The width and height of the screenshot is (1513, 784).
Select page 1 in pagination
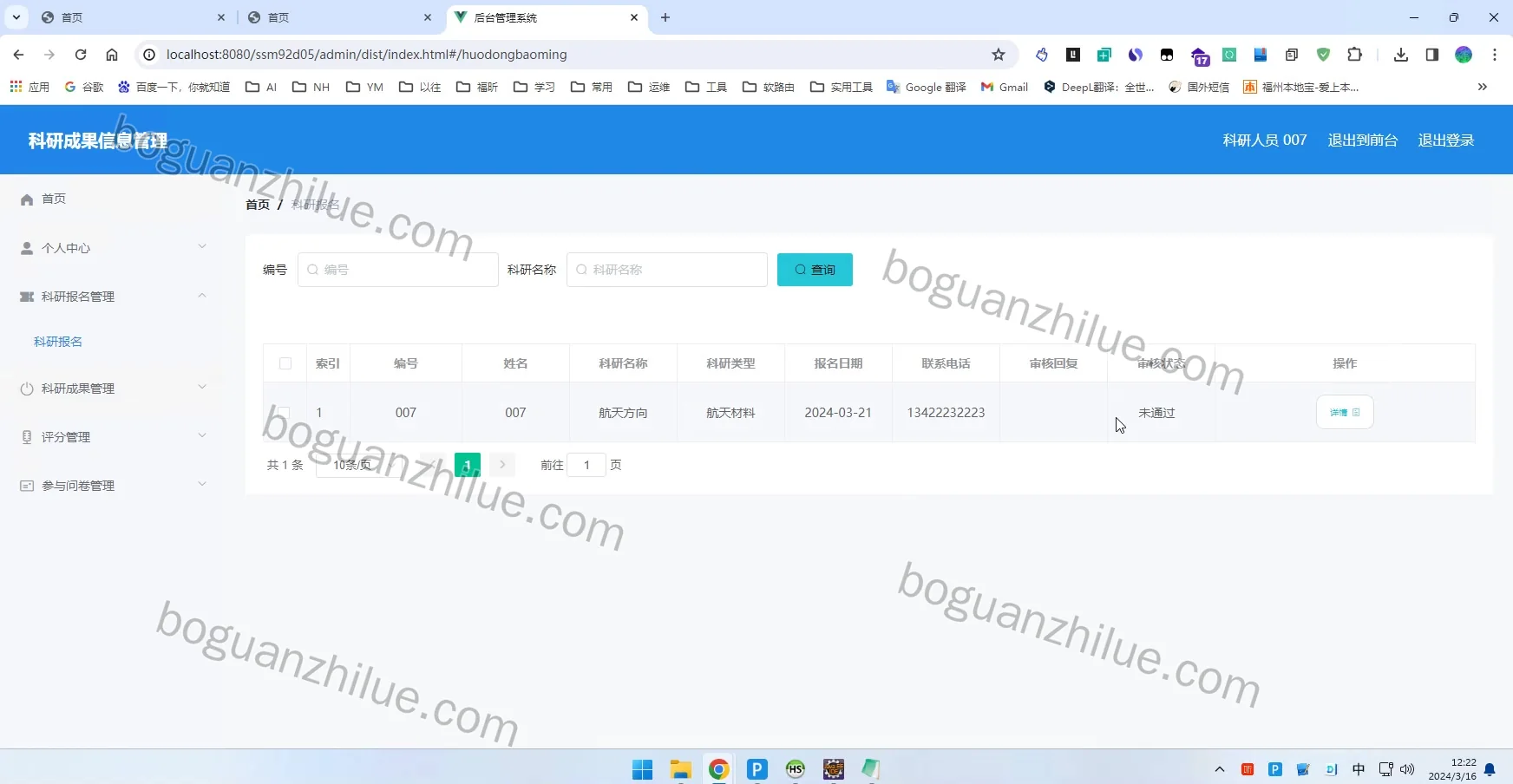click(x=468, y=465)
